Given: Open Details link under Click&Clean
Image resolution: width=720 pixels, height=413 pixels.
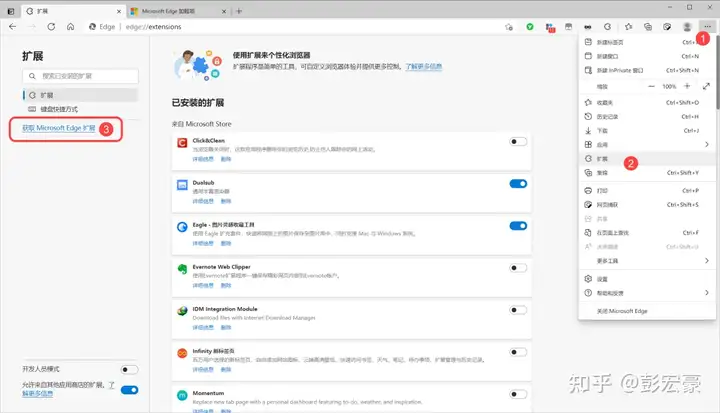Looking at the screenshot, I should pos(203,159).
